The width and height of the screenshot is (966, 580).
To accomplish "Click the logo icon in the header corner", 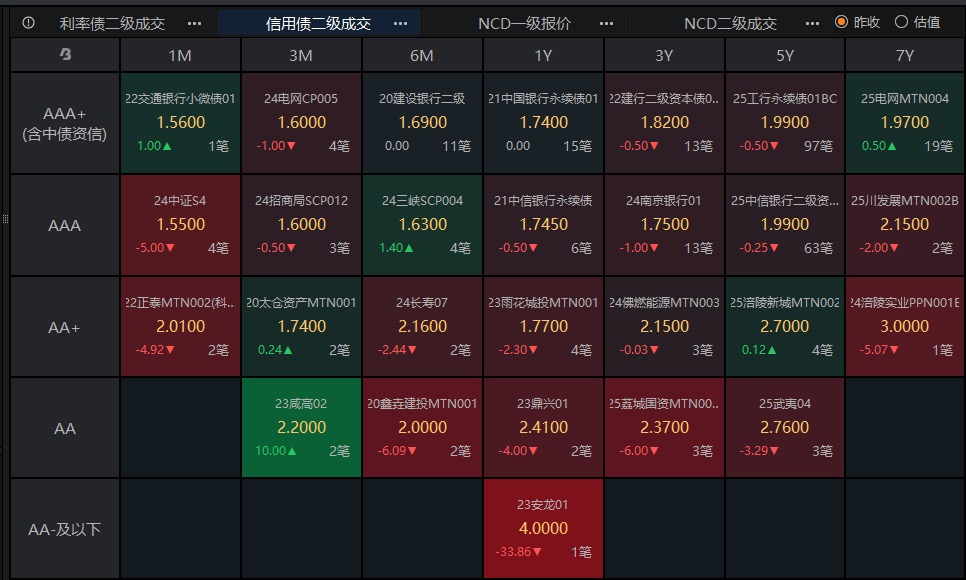I will click(65, 55).
